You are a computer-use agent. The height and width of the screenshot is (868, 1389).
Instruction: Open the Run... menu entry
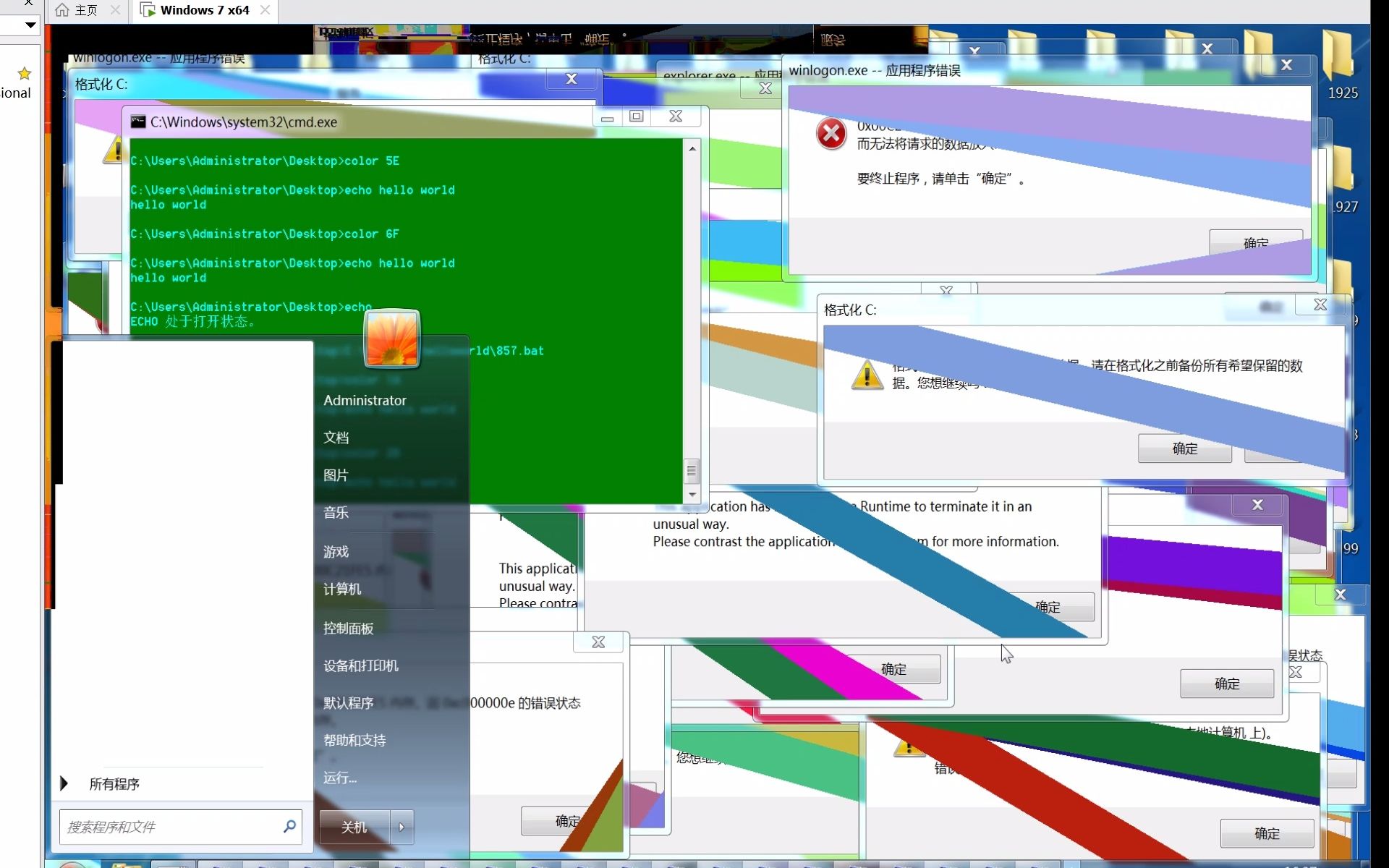(x=339, y=778)
